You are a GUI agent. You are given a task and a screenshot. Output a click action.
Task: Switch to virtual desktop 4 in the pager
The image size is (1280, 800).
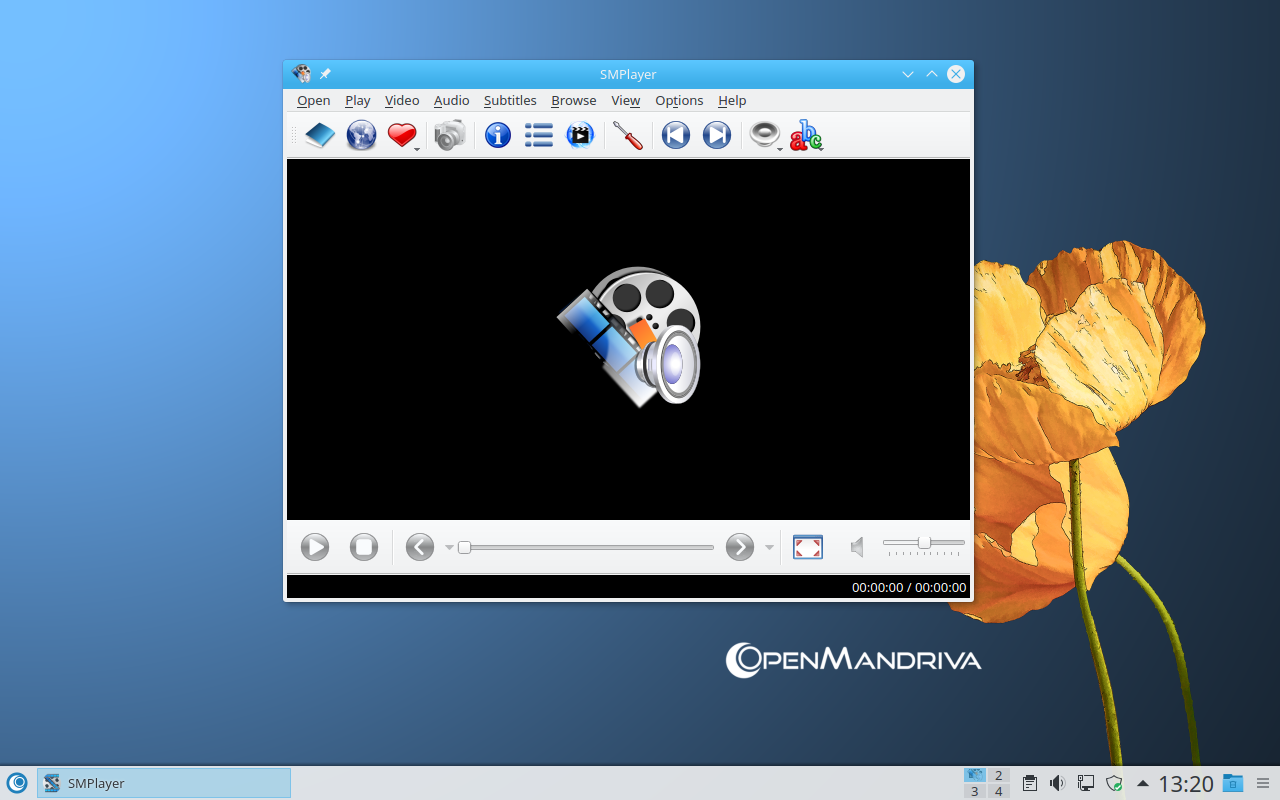point(998,791)
